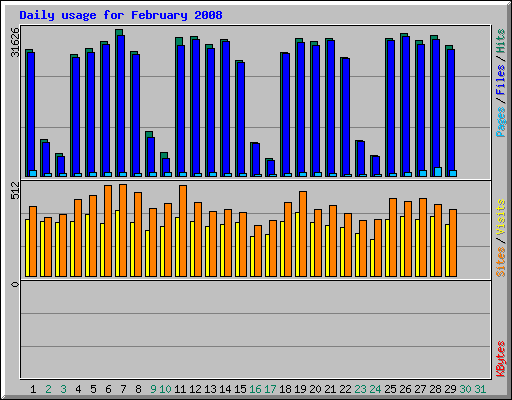Click day label '26' on the axis
Viewport: 512px width, 400px height.
tap(405, 389)
